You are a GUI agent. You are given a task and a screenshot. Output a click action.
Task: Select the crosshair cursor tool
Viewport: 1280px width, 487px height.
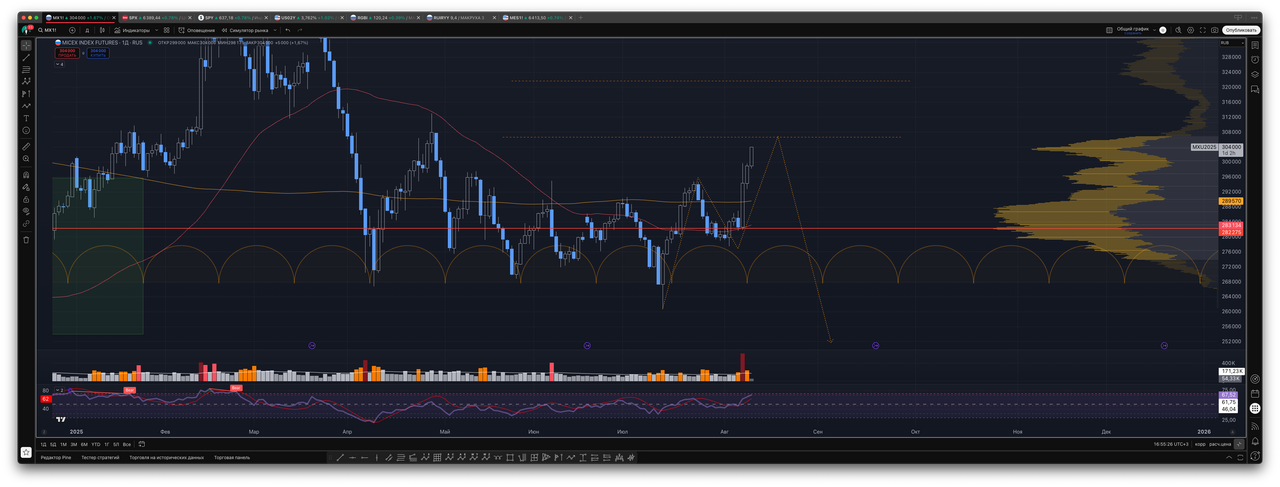point(26,45)
